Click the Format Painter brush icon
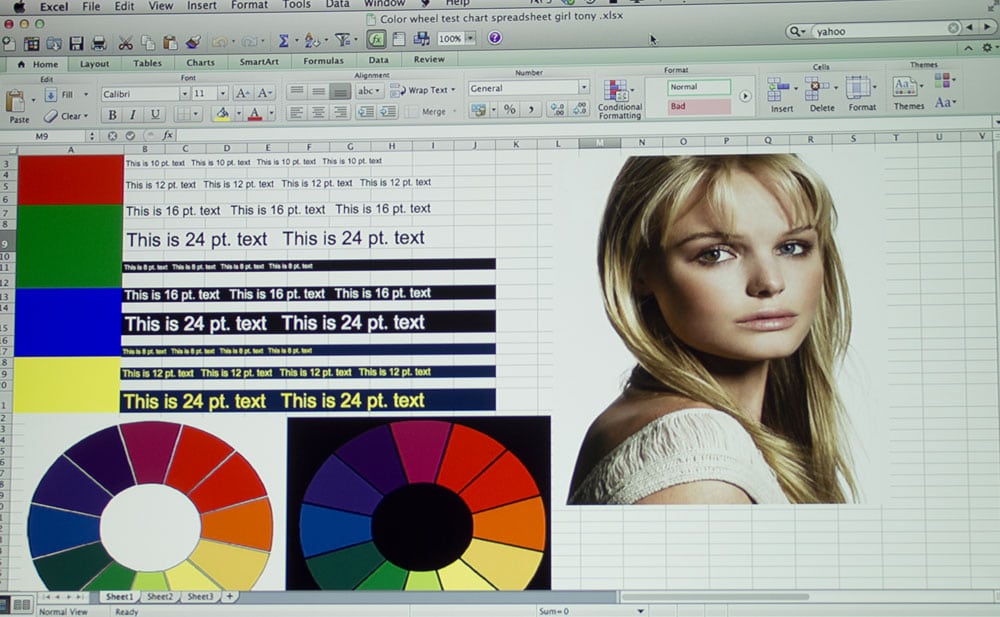The image size is (1000, 617). pyautogui.click(x=193, y=42)
